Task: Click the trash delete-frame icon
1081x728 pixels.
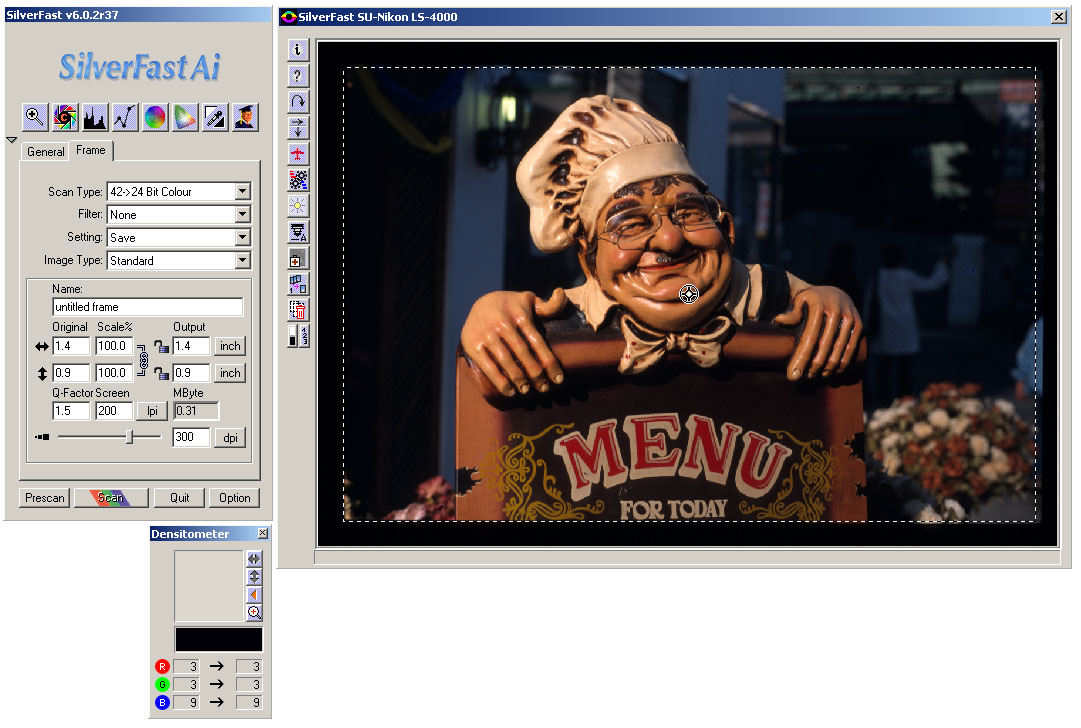Action: 298,310
